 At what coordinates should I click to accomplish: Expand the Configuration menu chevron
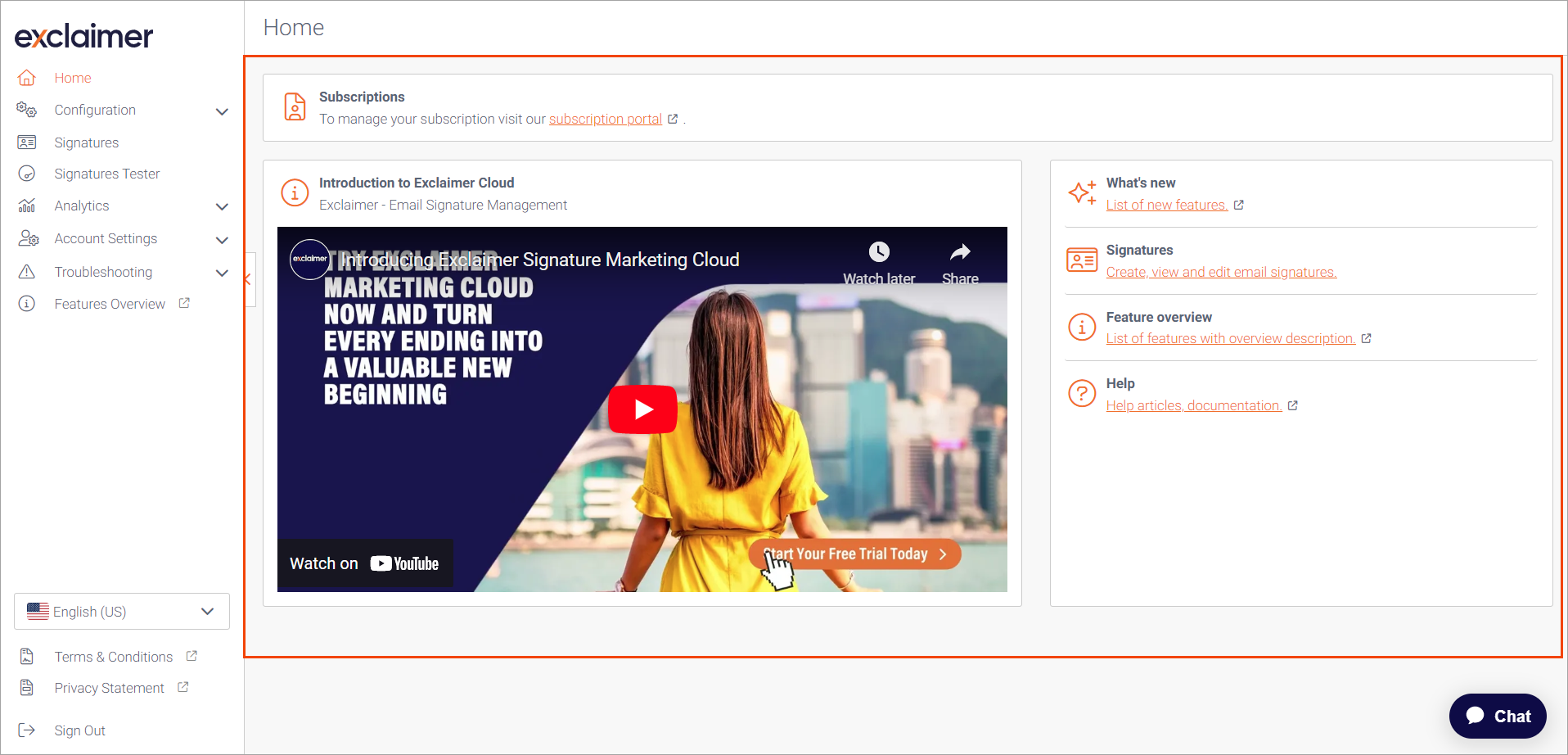click(x=222, y=111)
